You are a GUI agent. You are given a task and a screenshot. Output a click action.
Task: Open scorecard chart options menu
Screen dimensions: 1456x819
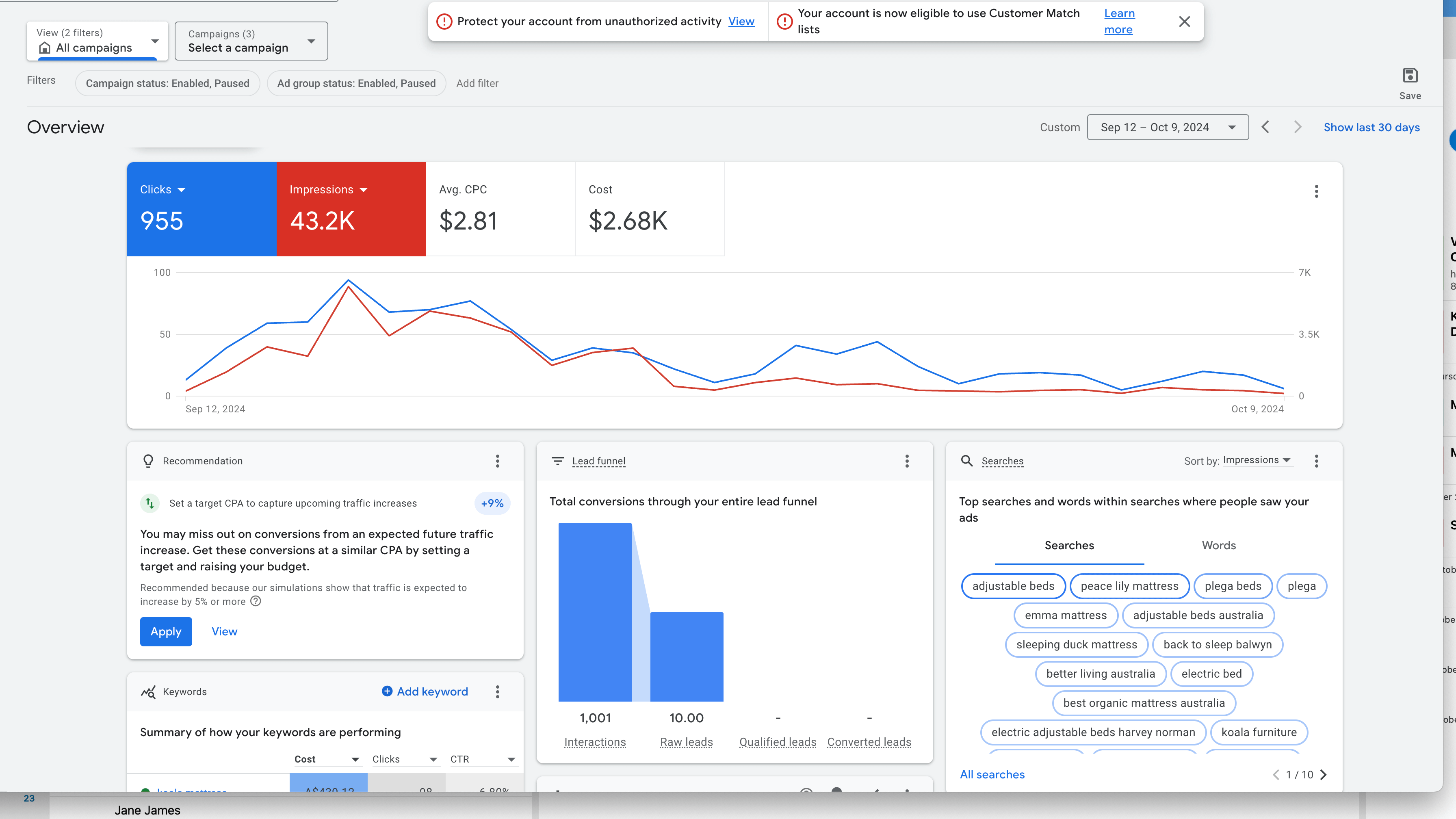pyautogui.click(x=1316, y=192)
